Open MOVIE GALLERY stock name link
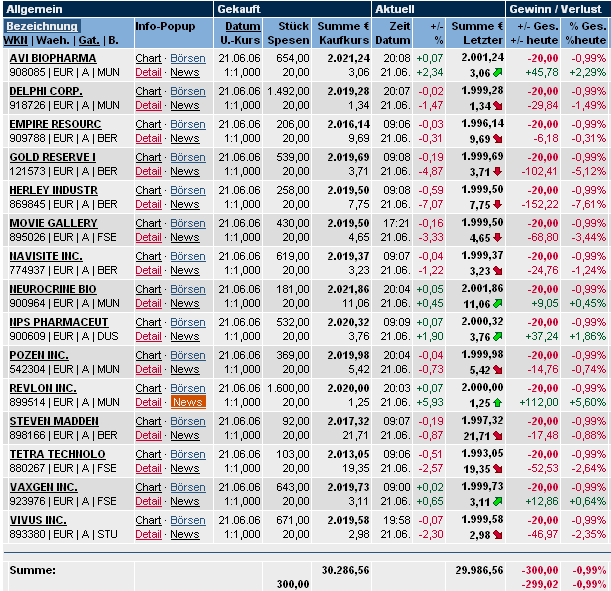Screen dimensions: 611x591 click(x=53, y=224)
